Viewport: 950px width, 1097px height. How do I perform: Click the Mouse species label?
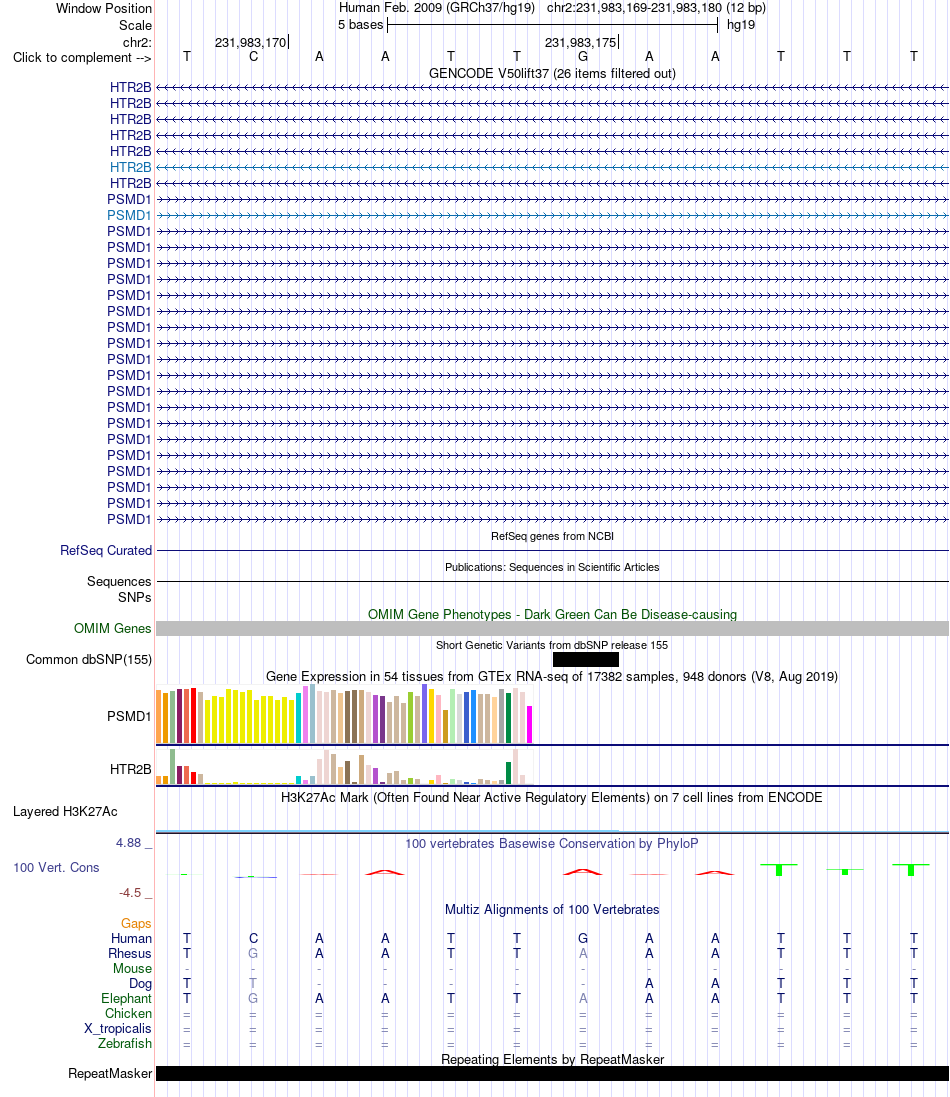point(132,968)
